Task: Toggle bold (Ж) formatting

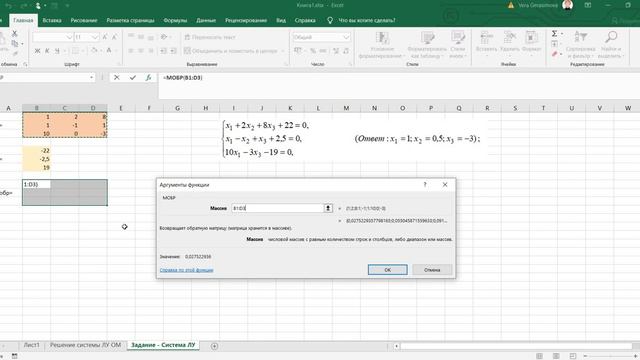Action: (37, 51)
